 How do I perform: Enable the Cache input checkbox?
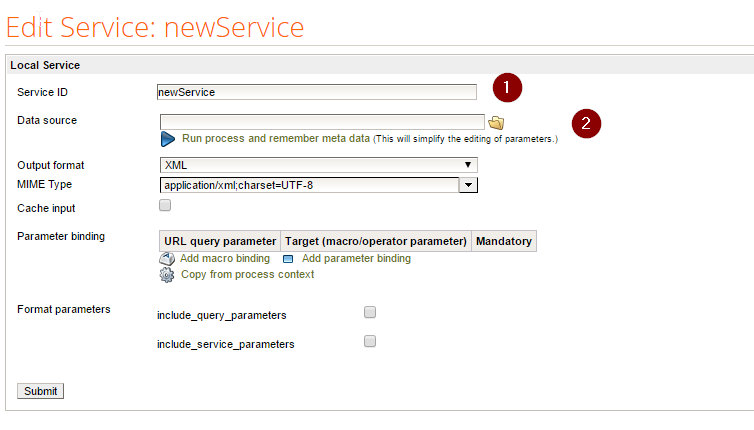[x=165, y=205]
